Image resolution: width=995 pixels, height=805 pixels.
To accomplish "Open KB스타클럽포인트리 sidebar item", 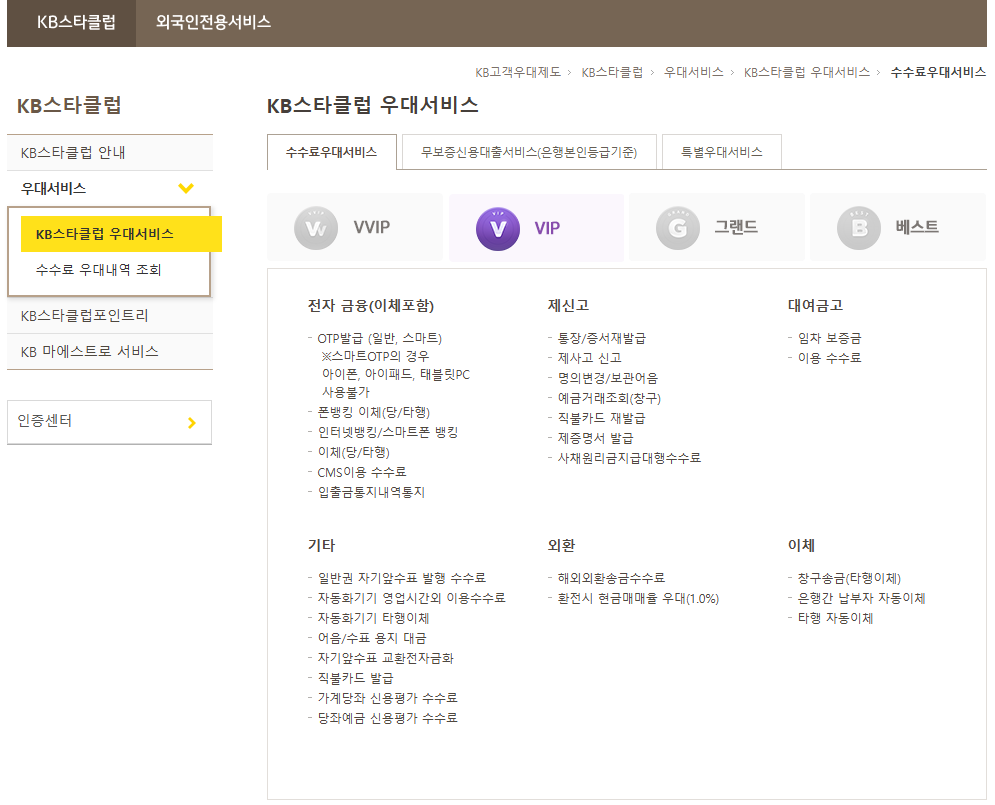I will click(110, 316).
